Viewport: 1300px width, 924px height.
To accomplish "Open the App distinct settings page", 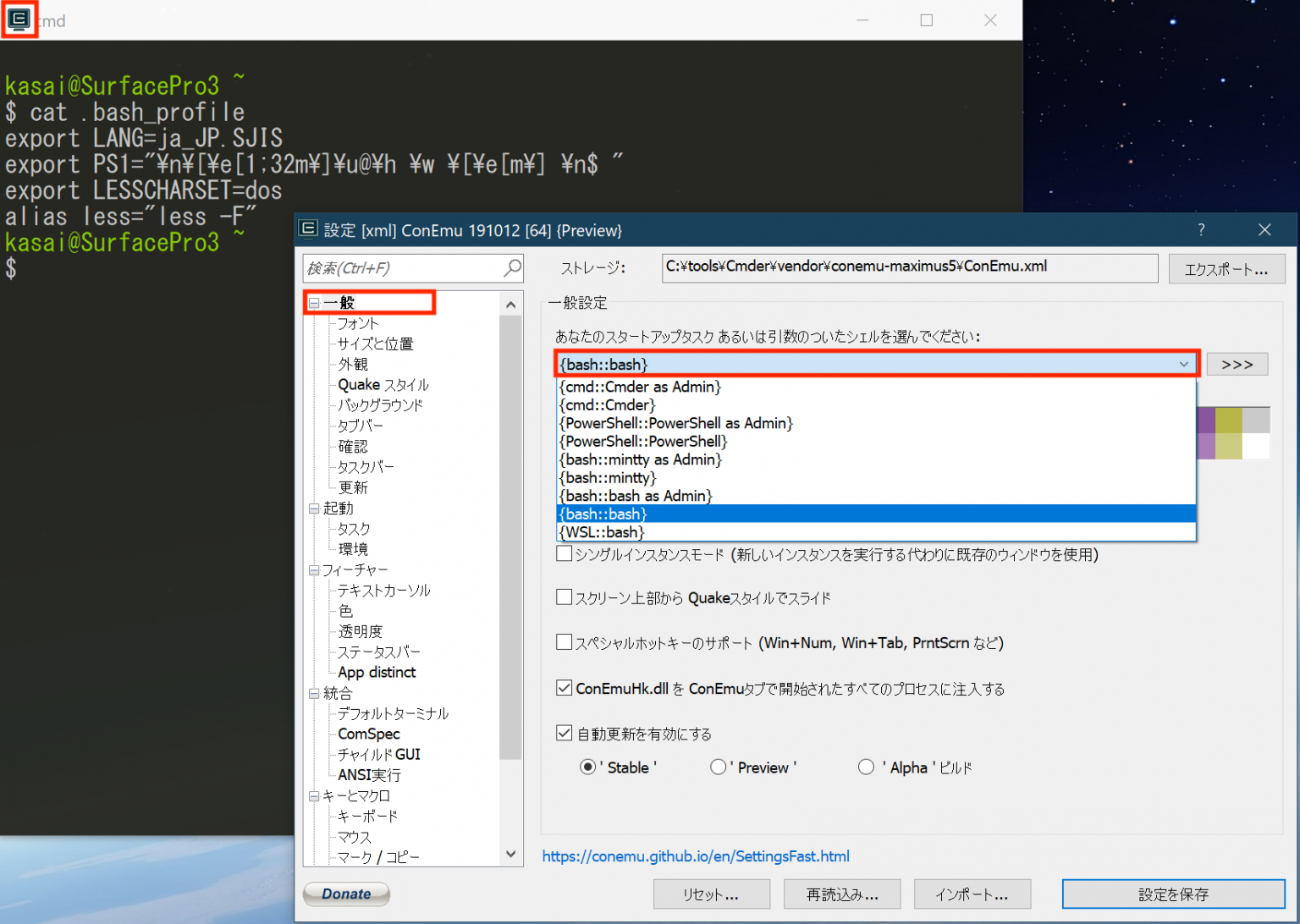I will pos(376,672).
